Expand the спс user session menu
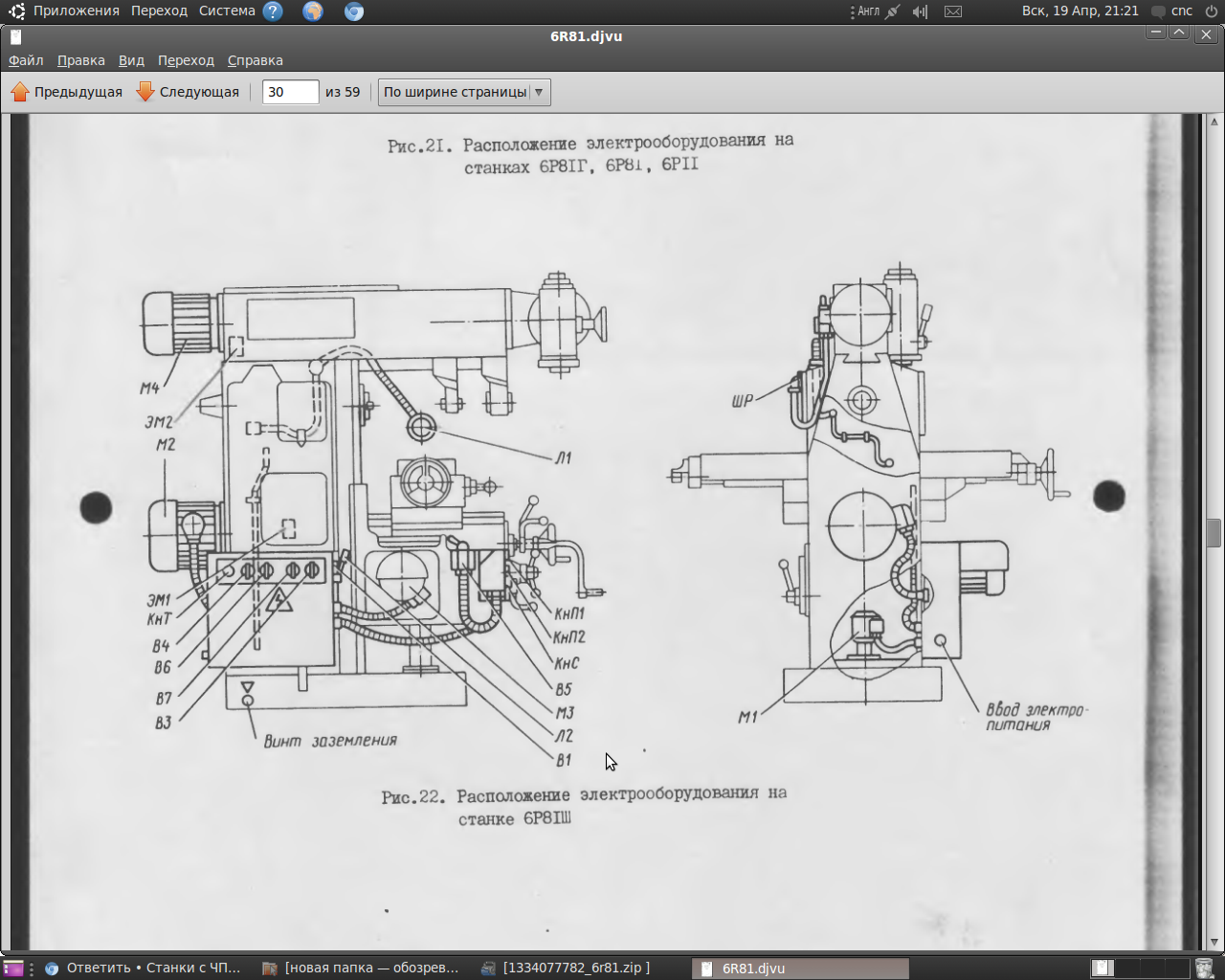Screen dimensions: 1225x980 click(1181, 11)
